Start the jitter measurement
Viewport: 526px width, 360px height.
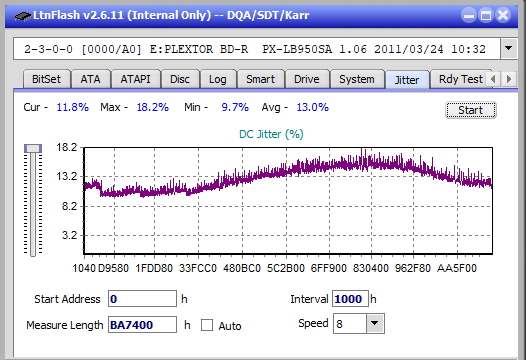(470, 110)
